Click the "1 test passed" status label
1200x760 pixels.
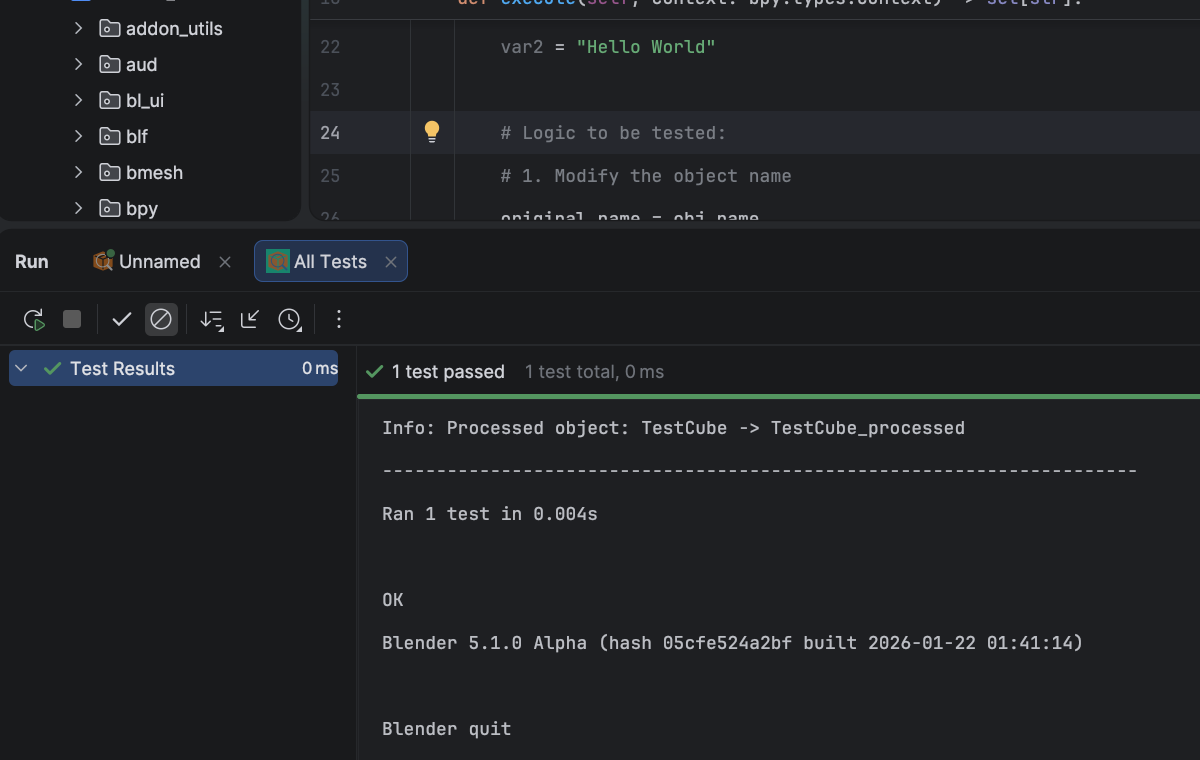[448, 371]
